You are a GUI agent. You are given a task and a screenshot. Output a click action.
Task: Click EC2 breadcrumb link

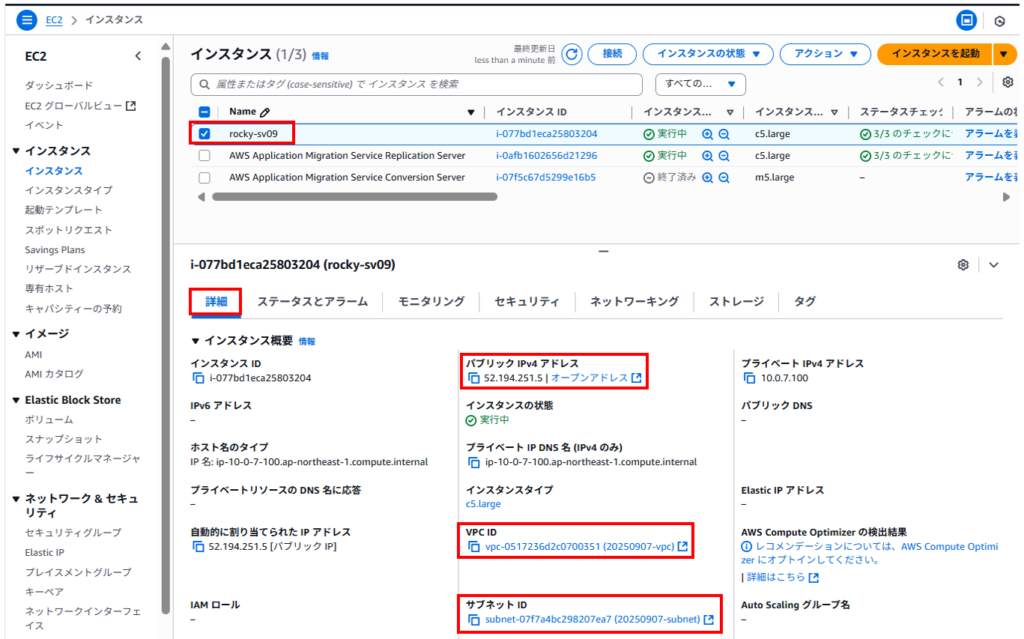tap(54, 20)
